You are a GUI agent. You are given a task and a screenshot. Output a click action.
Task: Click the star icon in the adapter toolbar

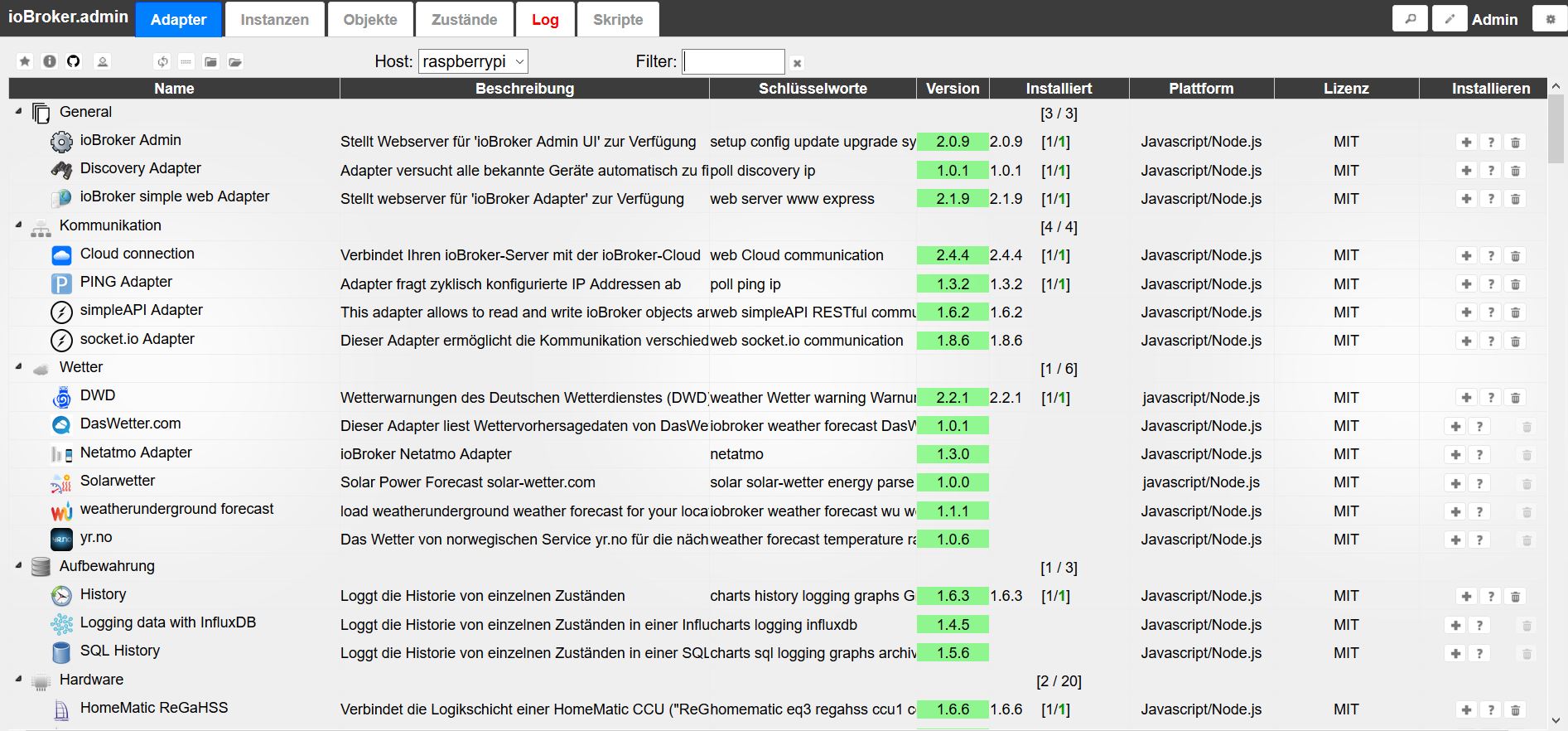[x=25, y=61]
